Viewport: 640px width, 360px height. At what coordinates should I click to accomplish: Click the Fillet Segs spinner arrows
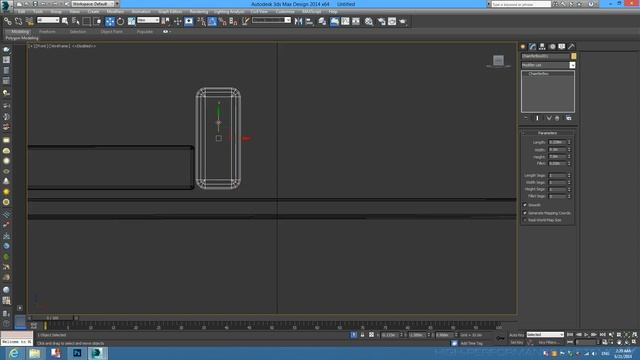569,196
